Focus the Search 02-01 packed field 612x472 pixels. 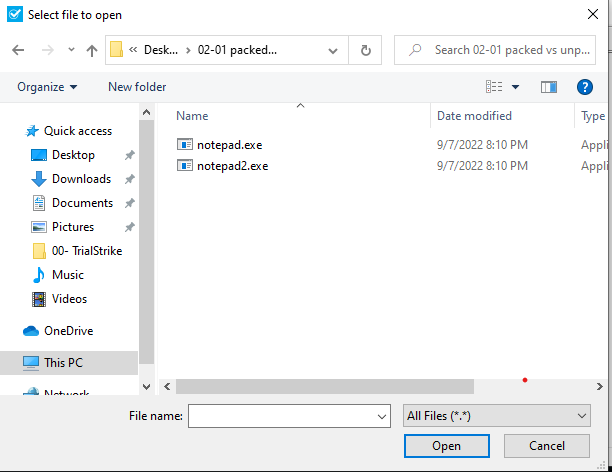[x=495, y=50]
